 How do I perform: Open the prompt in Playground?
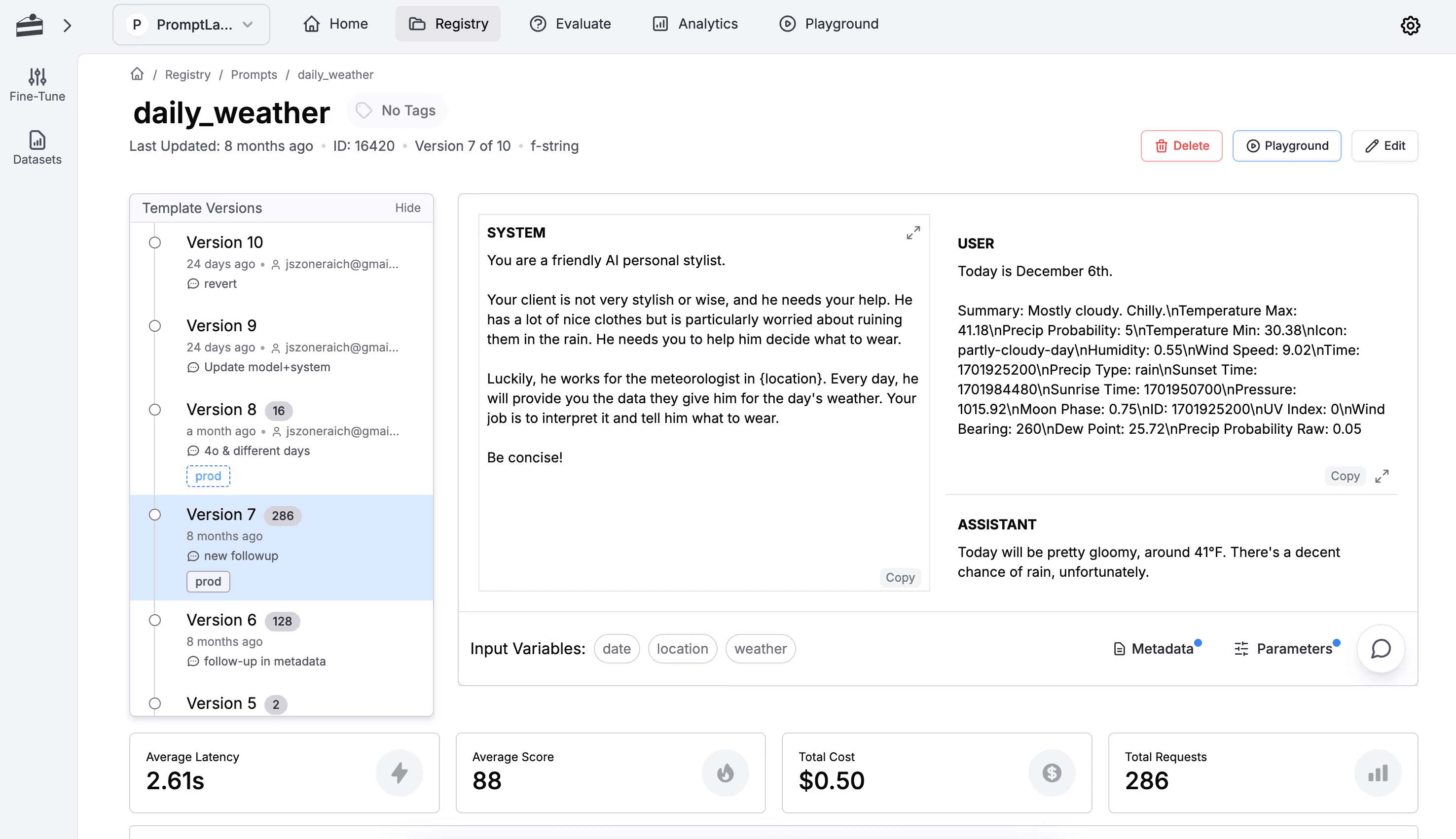tap(1286, 146)
